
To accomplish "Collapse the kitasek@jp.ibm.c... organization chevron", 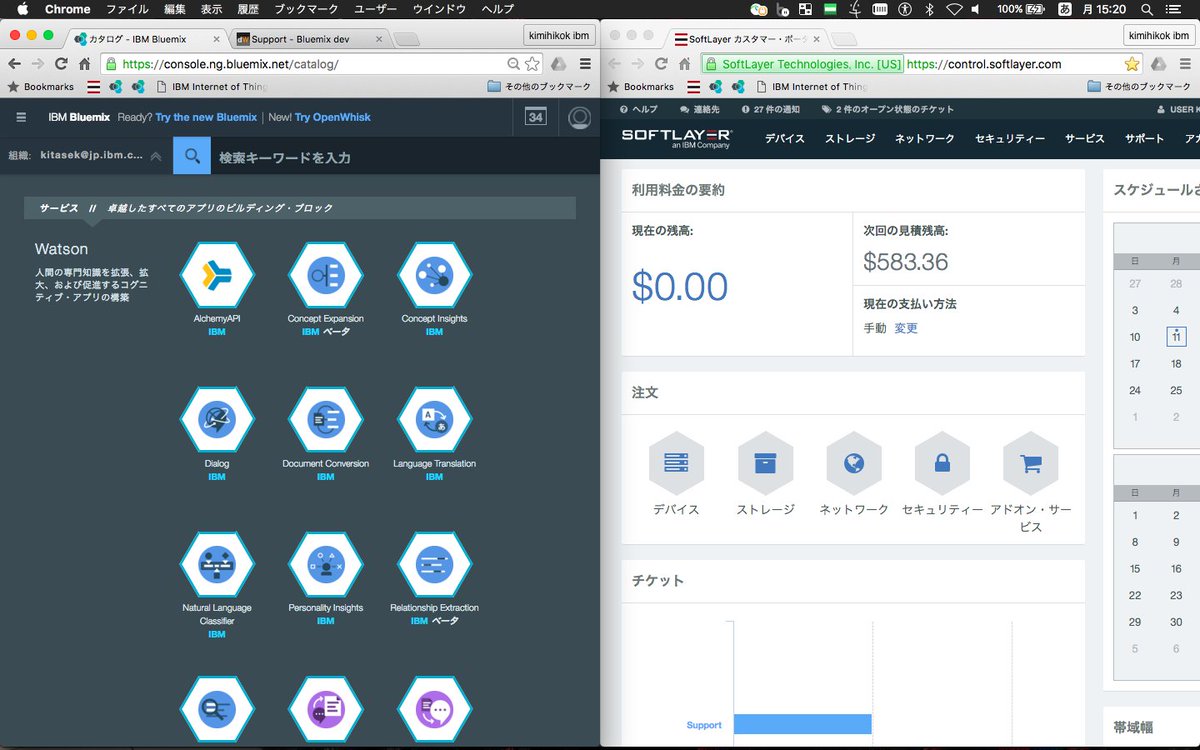I will tap(156, 156).
